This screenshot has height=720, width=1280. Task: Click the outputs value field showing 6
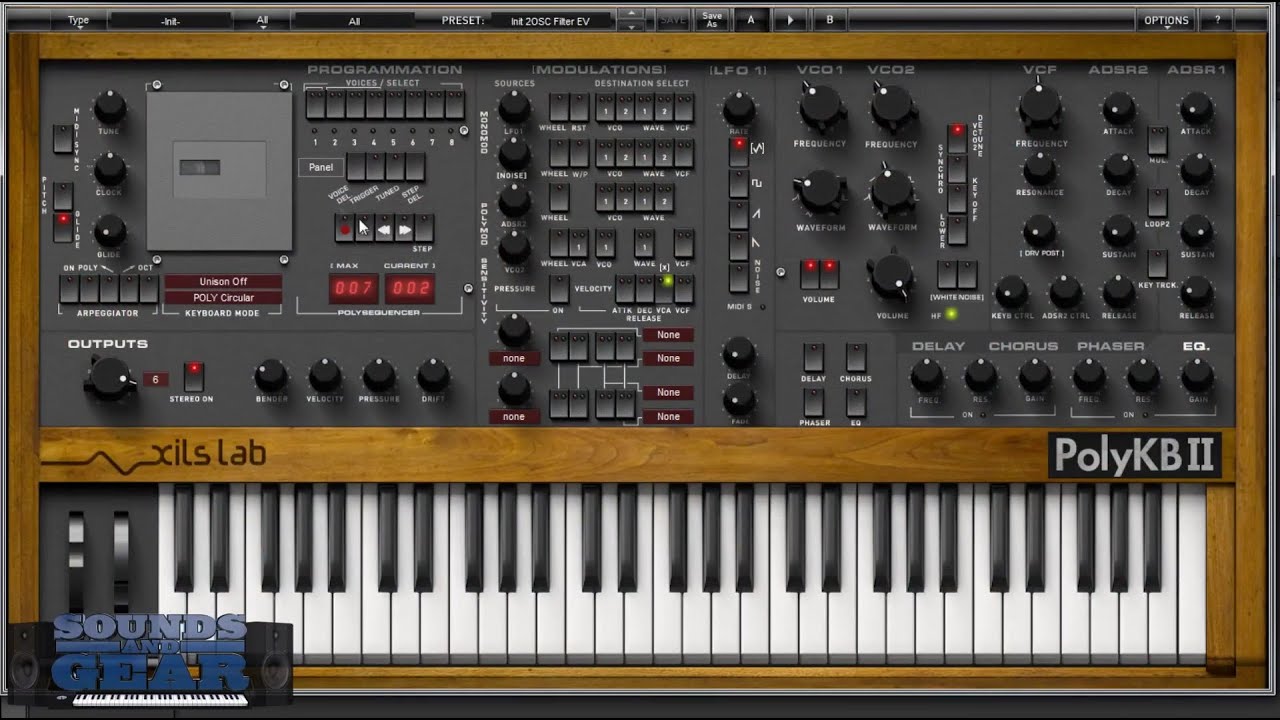tap(155, 379)
